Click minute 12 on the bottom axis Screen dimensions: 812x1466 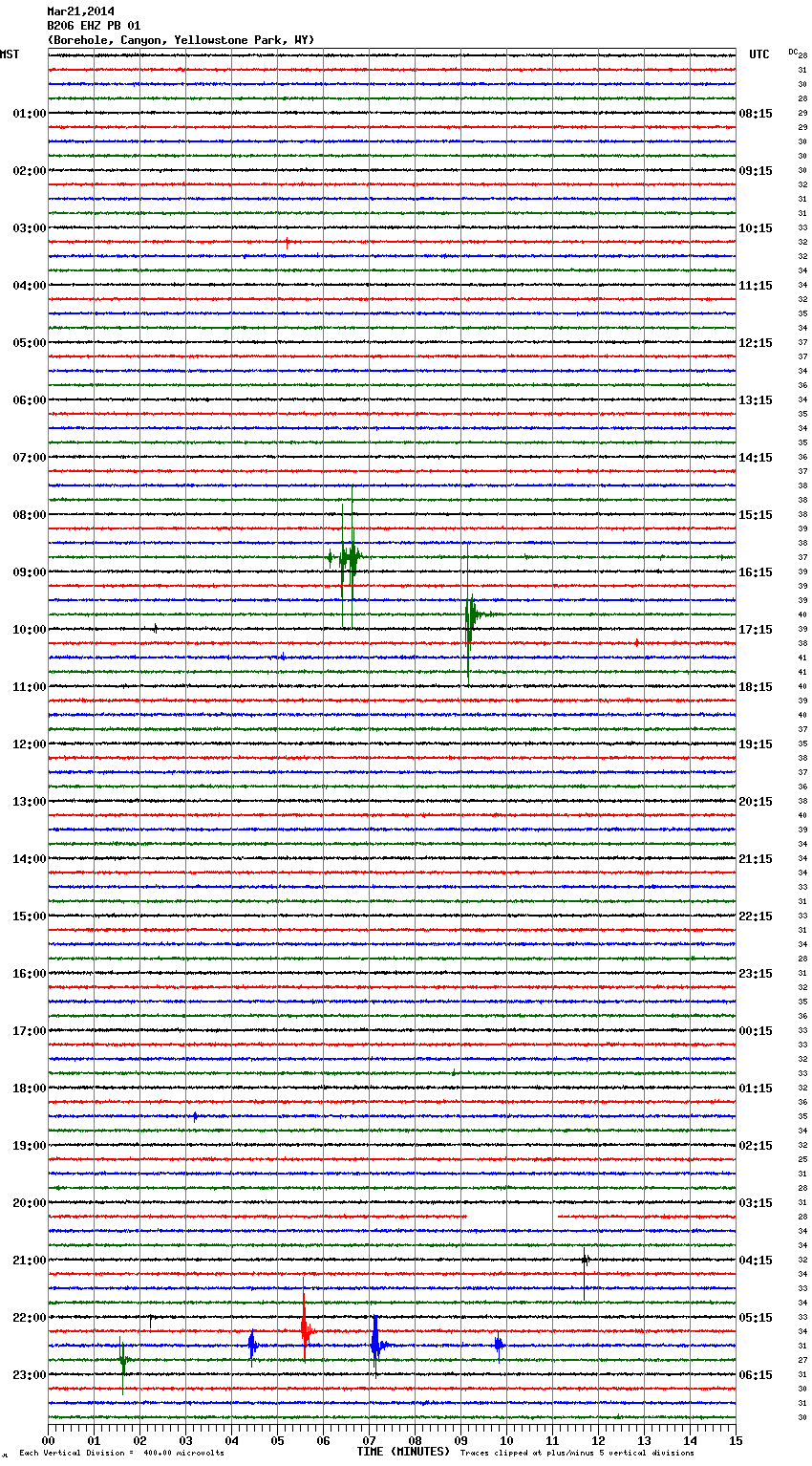[598, 1440]
